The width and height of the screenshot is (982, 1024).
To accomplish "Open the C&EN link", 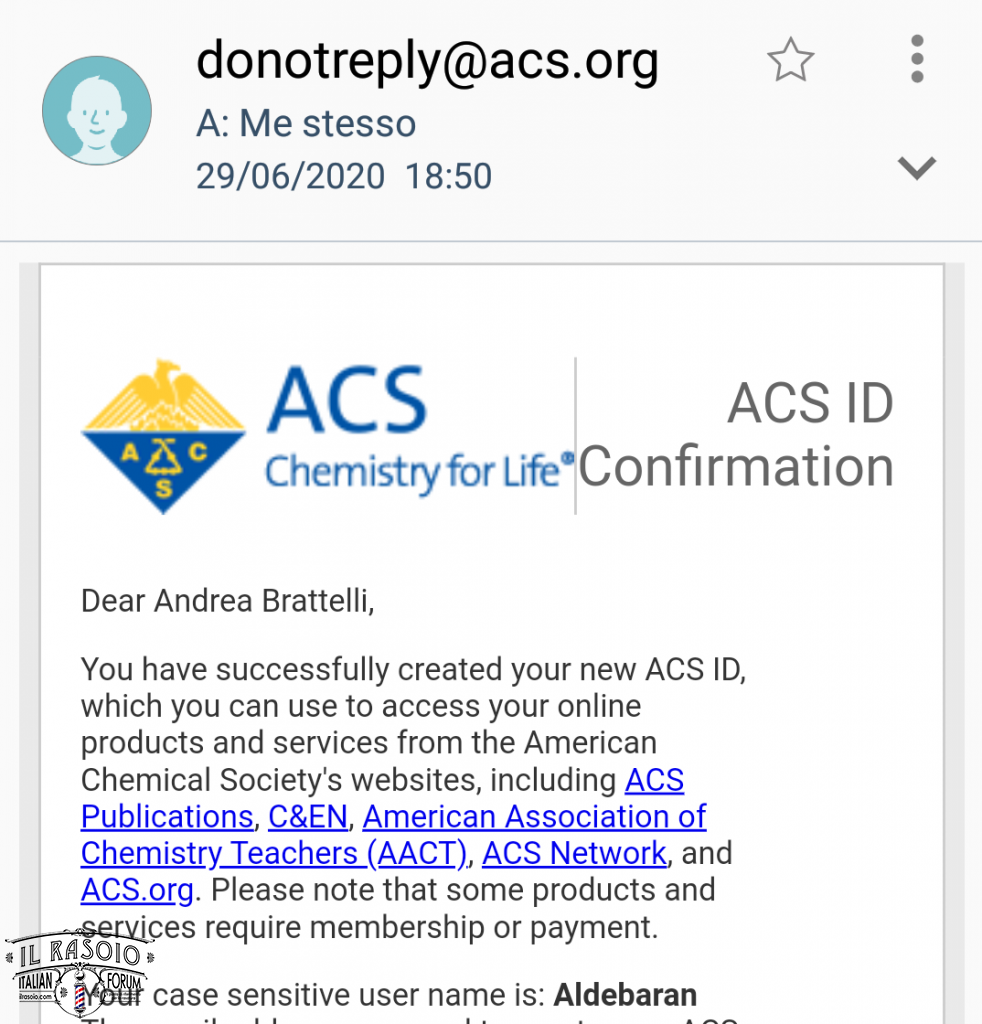I will pos(308,816).
